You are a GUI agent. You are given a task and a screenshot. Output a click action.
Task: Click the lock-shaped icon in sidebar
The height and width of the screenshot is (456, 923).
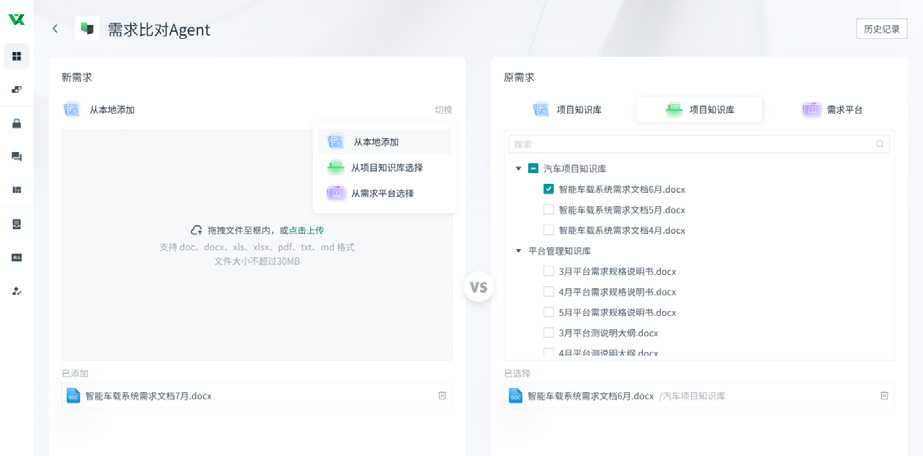coord(16,124)
